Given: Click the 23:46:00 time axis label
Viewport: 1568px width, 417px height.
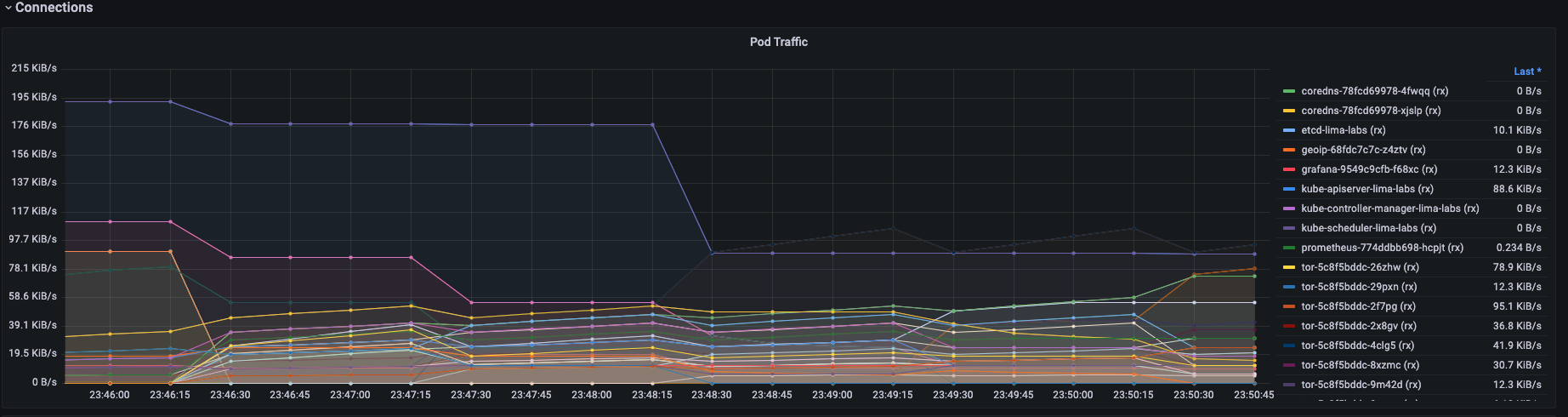Looking at the screenshot, I should point(110,395).
